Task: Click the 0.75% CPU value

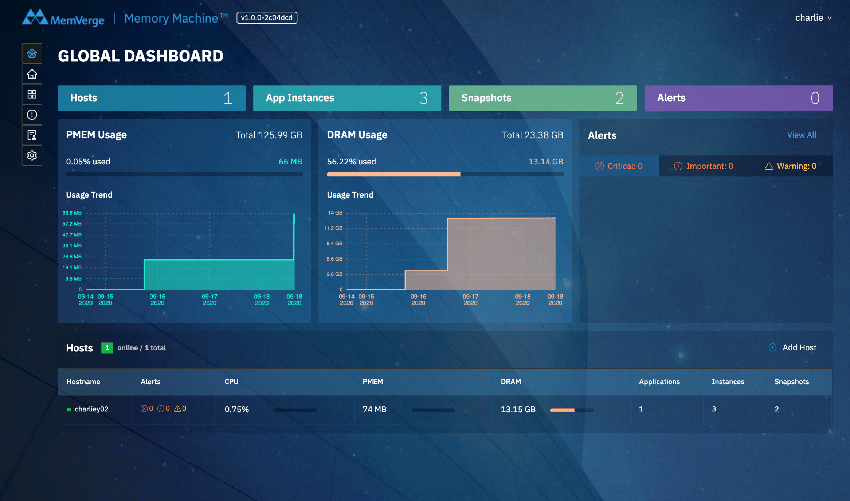Action: point(236,409)
